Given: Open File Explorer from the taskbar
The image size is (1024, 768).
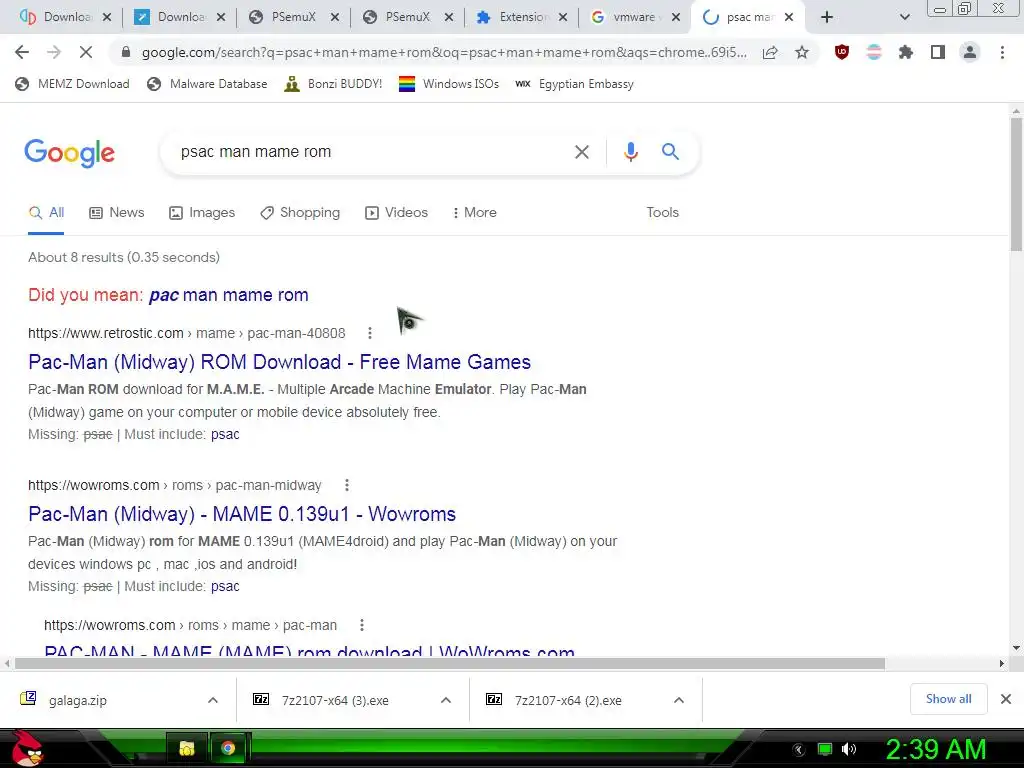Looking at the screenshot, I should [187, 748].
